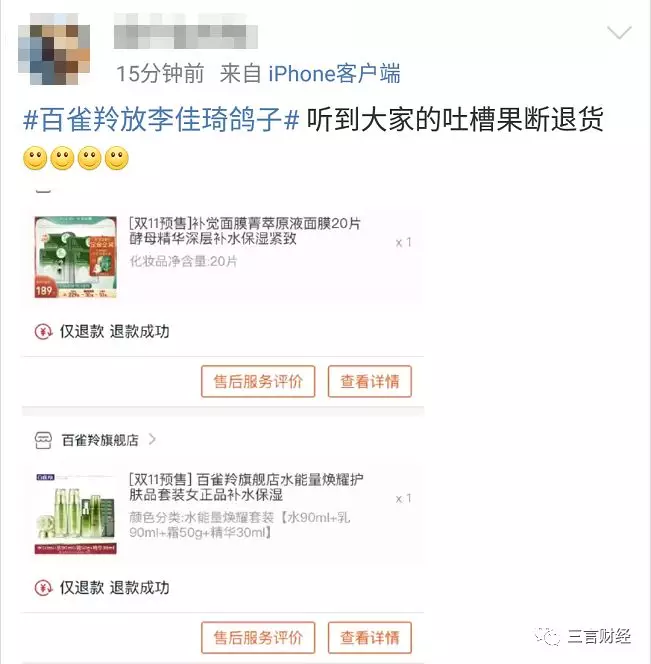Viewport: 651px width, 664px height.
Task: Open the face mask product thumbnail
Action: tap(75, 257)
